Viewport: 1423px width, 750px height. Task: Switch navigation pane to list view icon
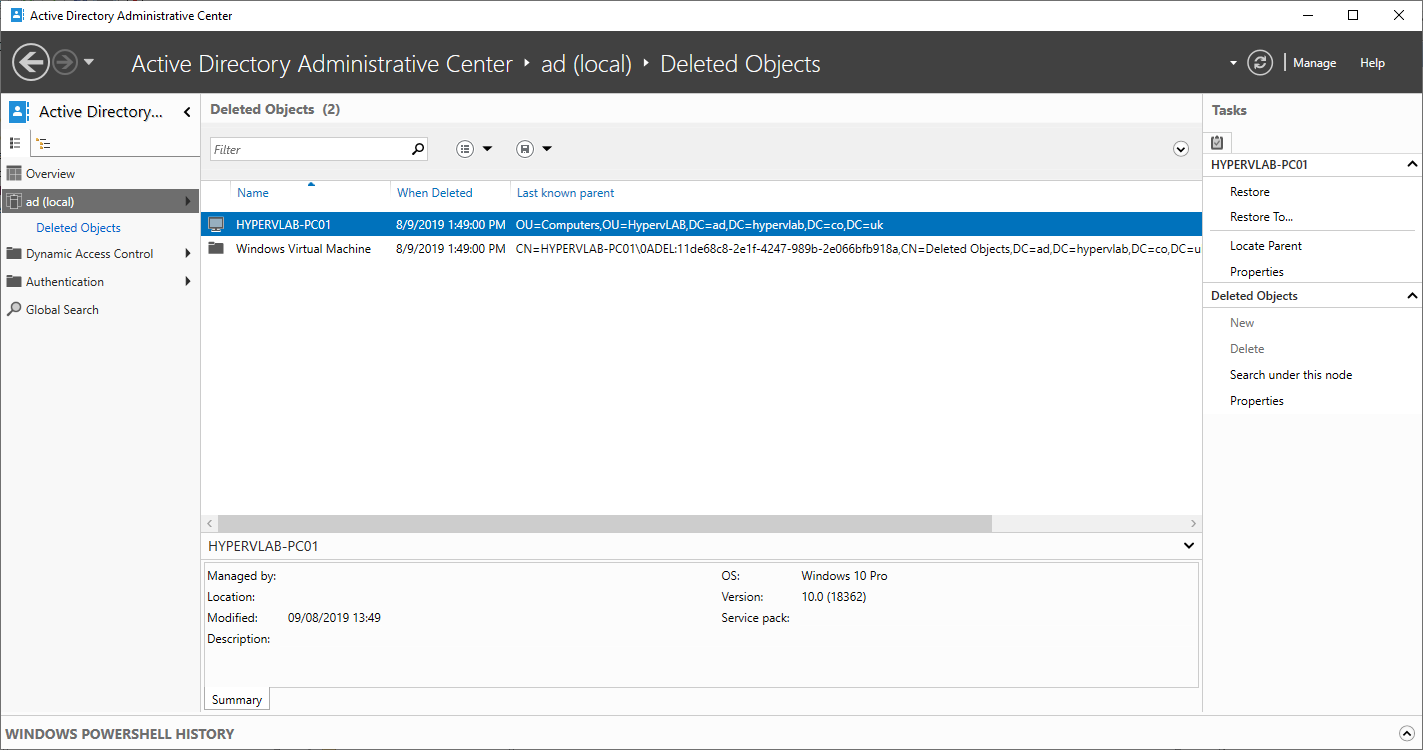pos(15,143)
